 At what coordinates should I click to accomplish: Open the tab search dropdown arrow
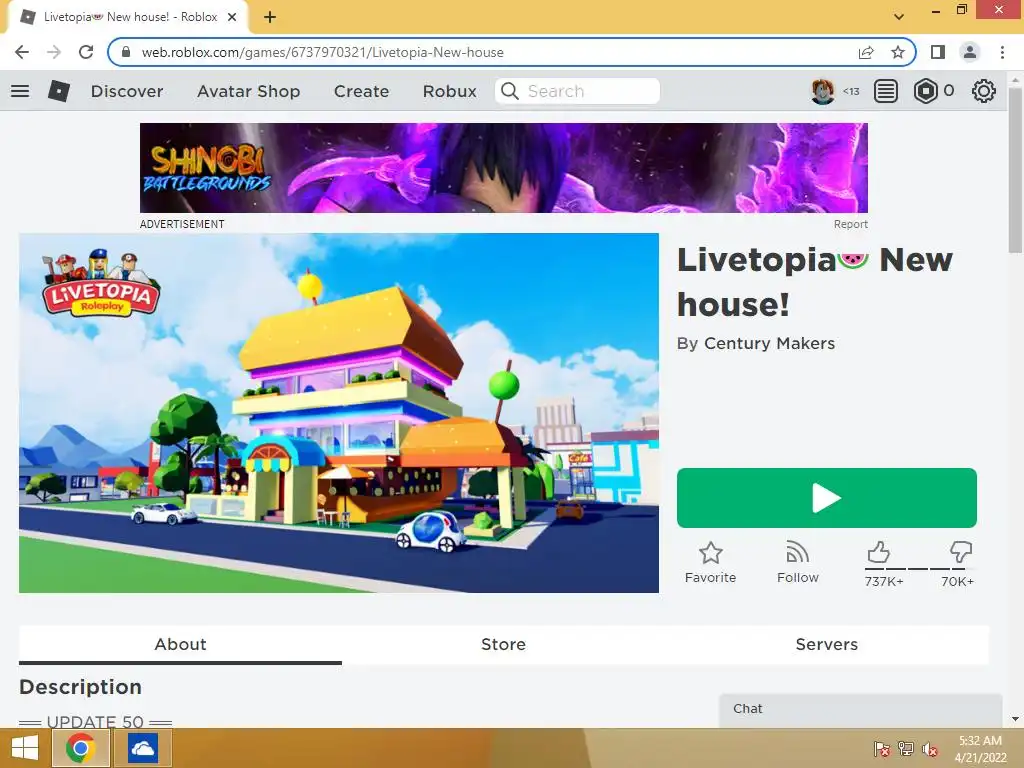(899, 17)
